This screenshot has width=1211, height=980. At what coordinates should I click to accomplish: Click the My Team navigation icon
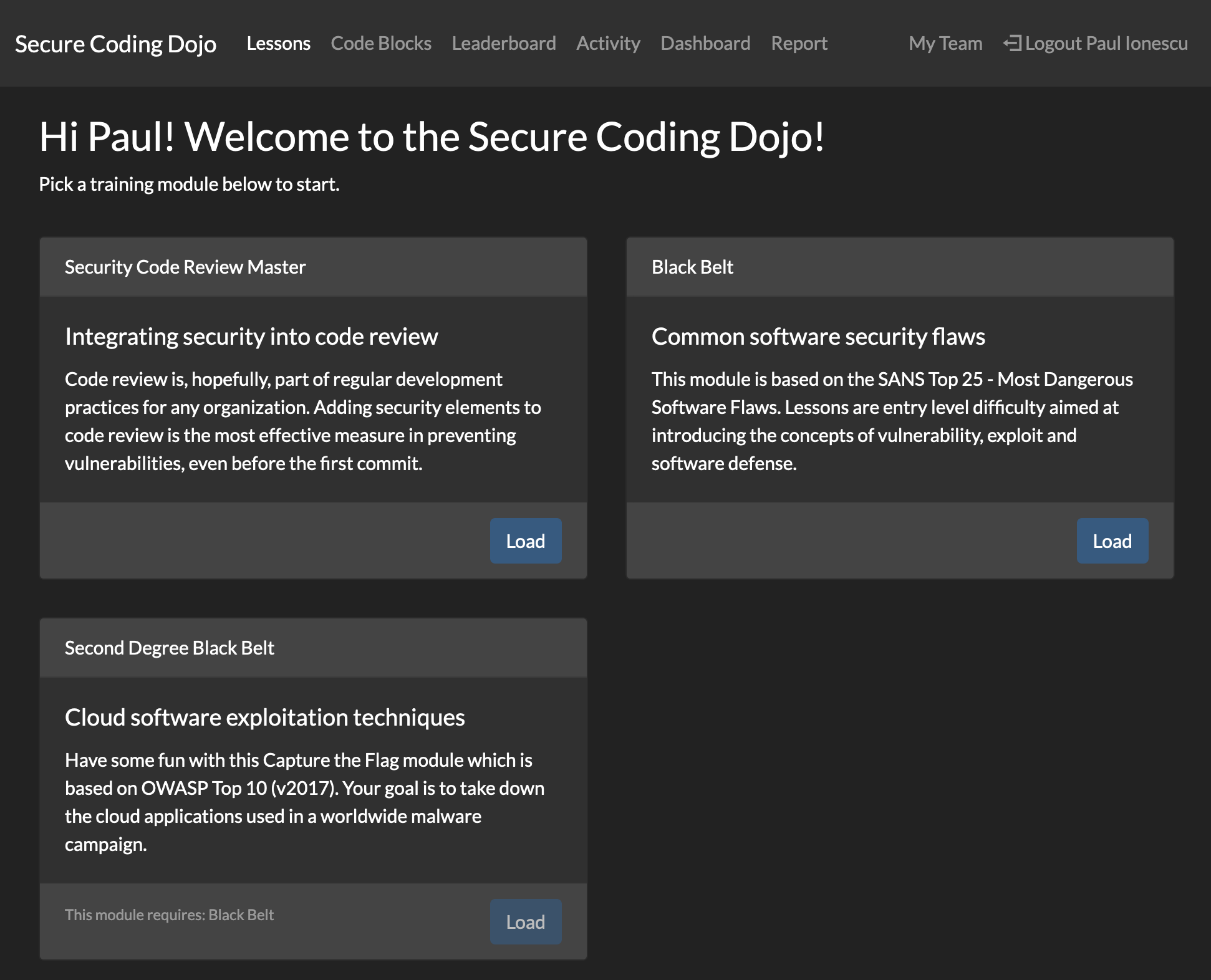click(x=944, y=42)
